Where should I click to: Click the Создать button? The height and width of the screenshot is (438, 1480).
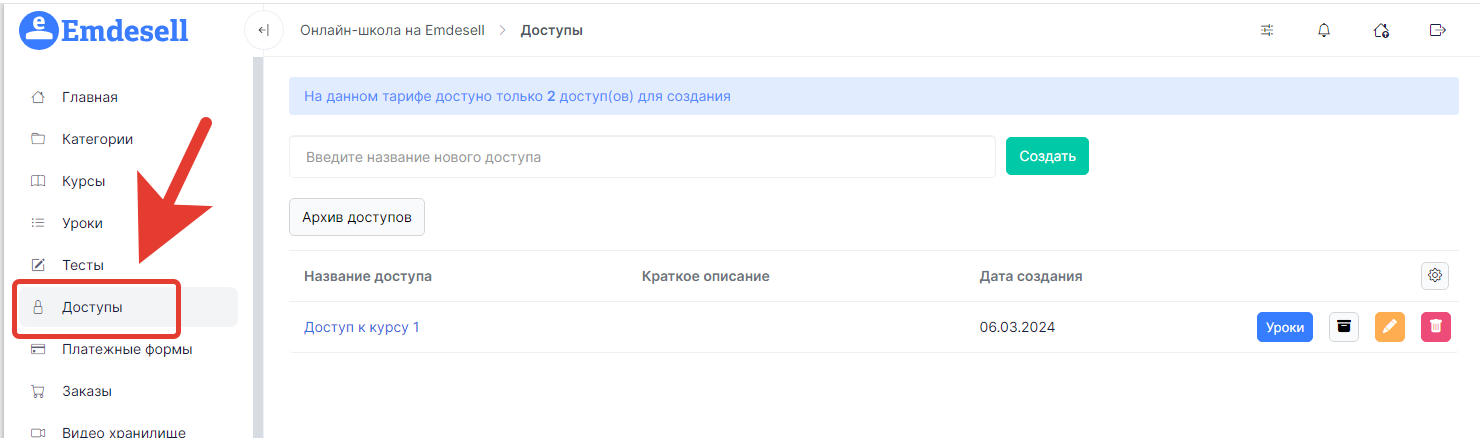[1047, 156]
